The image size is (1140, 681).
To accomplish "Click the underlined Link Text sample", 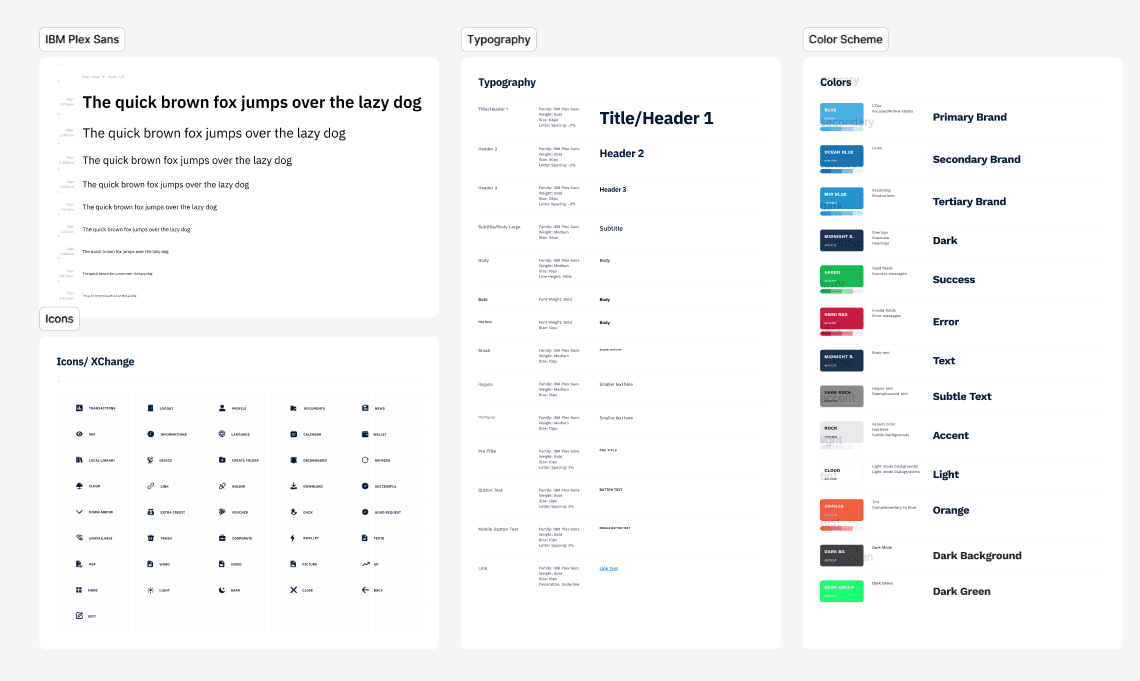I will [x=609, y=568].
